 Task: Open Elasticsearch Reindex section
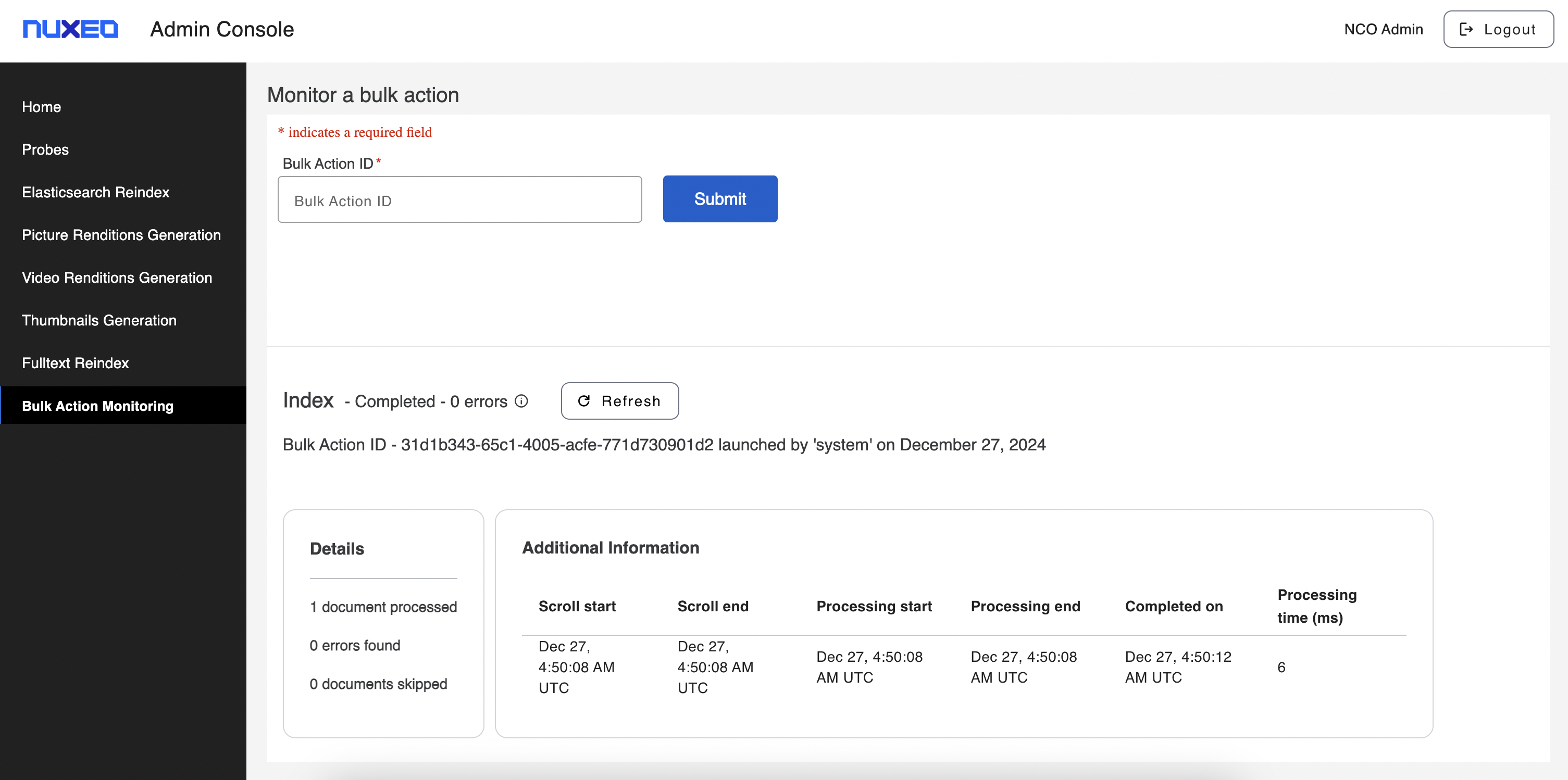tap(95, 192)
